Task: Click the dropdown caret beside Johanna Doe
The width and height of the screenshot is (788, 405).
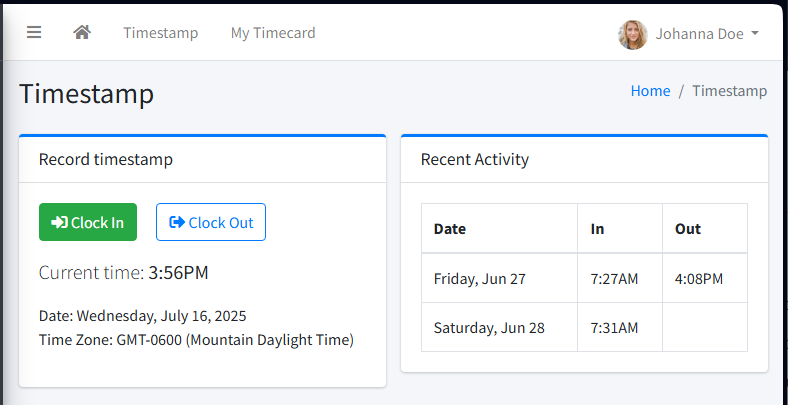Action: point(755,33)
